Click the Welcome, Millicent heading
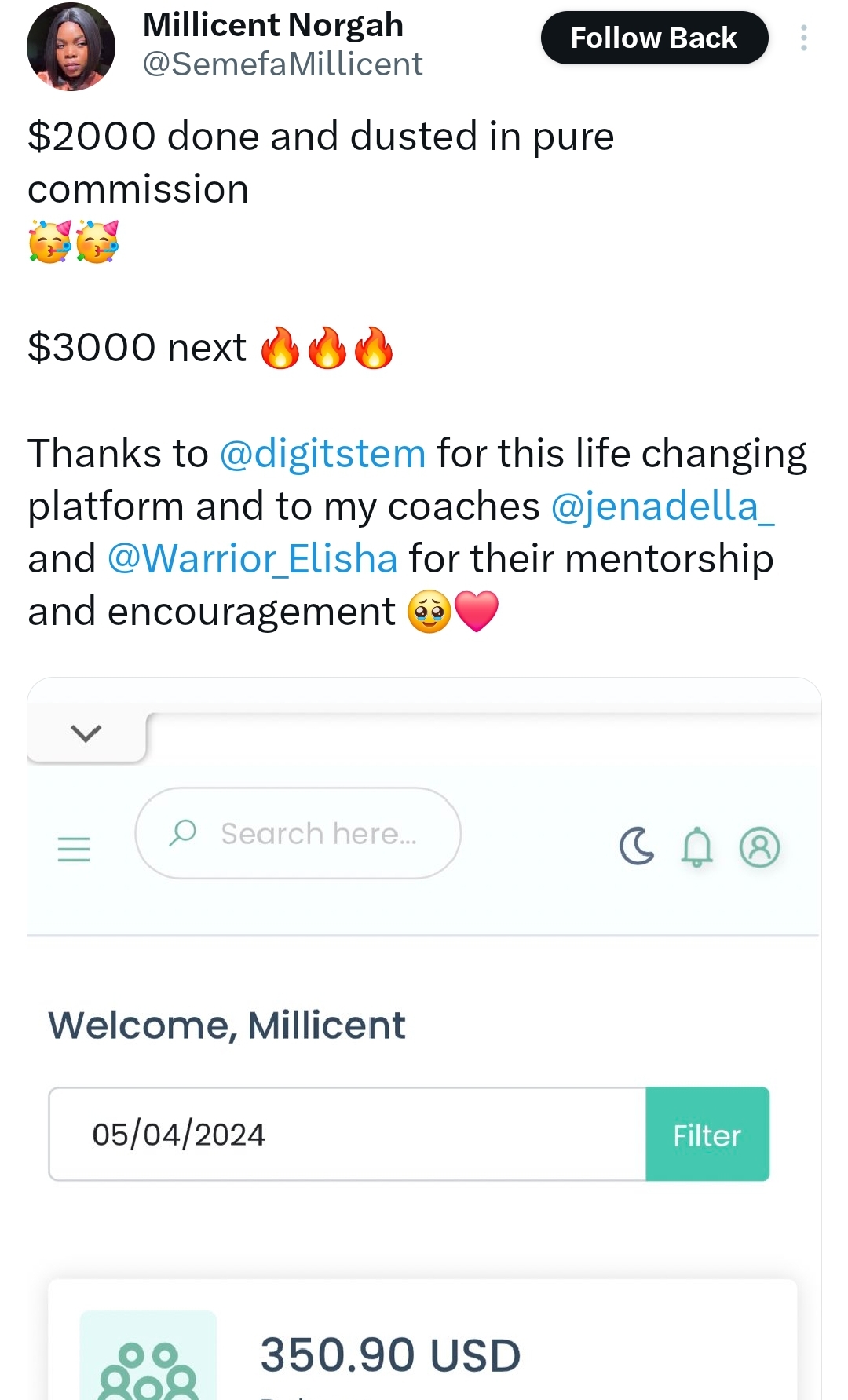Screen dimensions: 848x1400 click(227, 1025)
